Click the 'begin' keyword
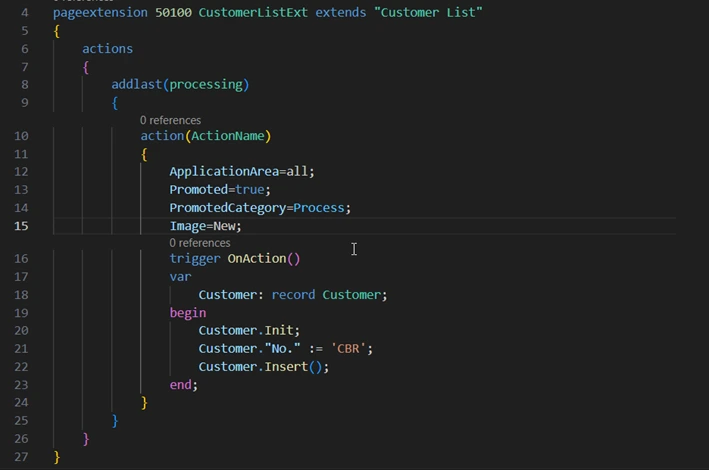Screen dimensions: 709x470 point(188,313)
